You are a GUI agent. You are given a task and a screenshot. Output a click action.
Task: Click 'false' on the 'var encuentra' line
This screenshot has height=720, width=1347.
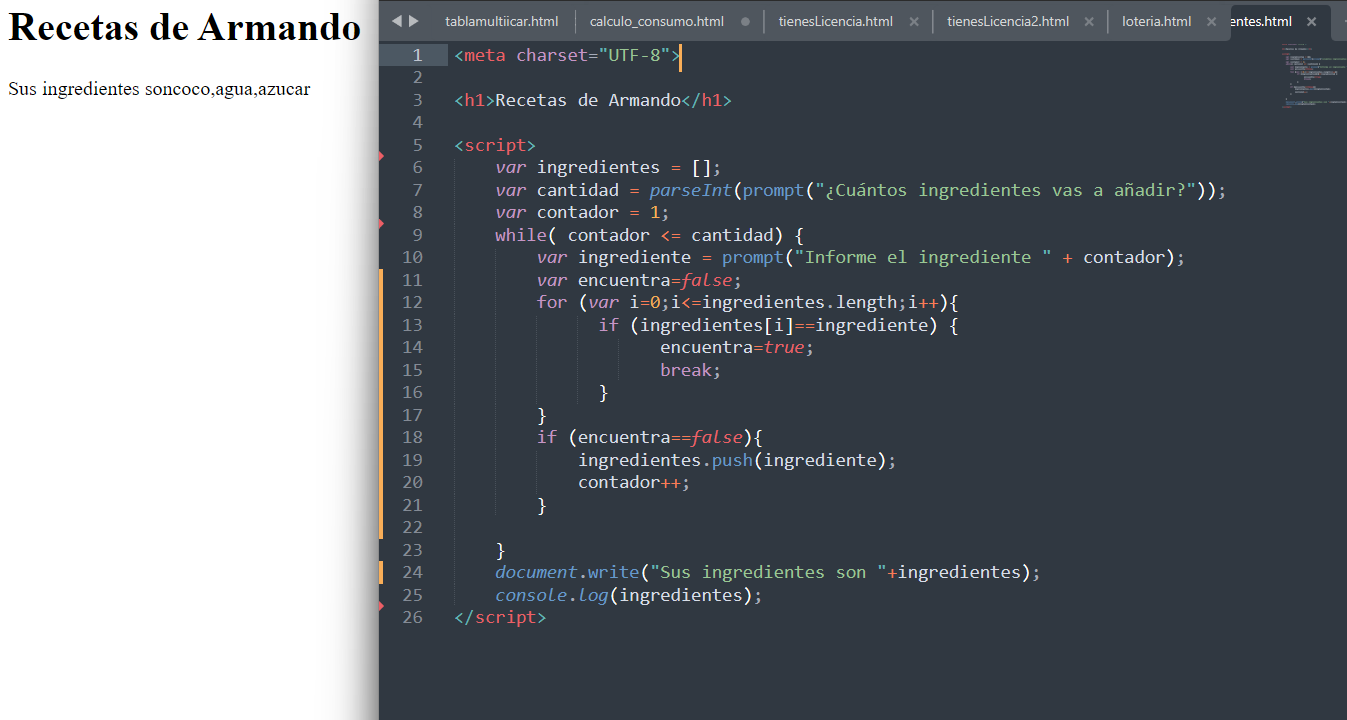coord(707,280)
